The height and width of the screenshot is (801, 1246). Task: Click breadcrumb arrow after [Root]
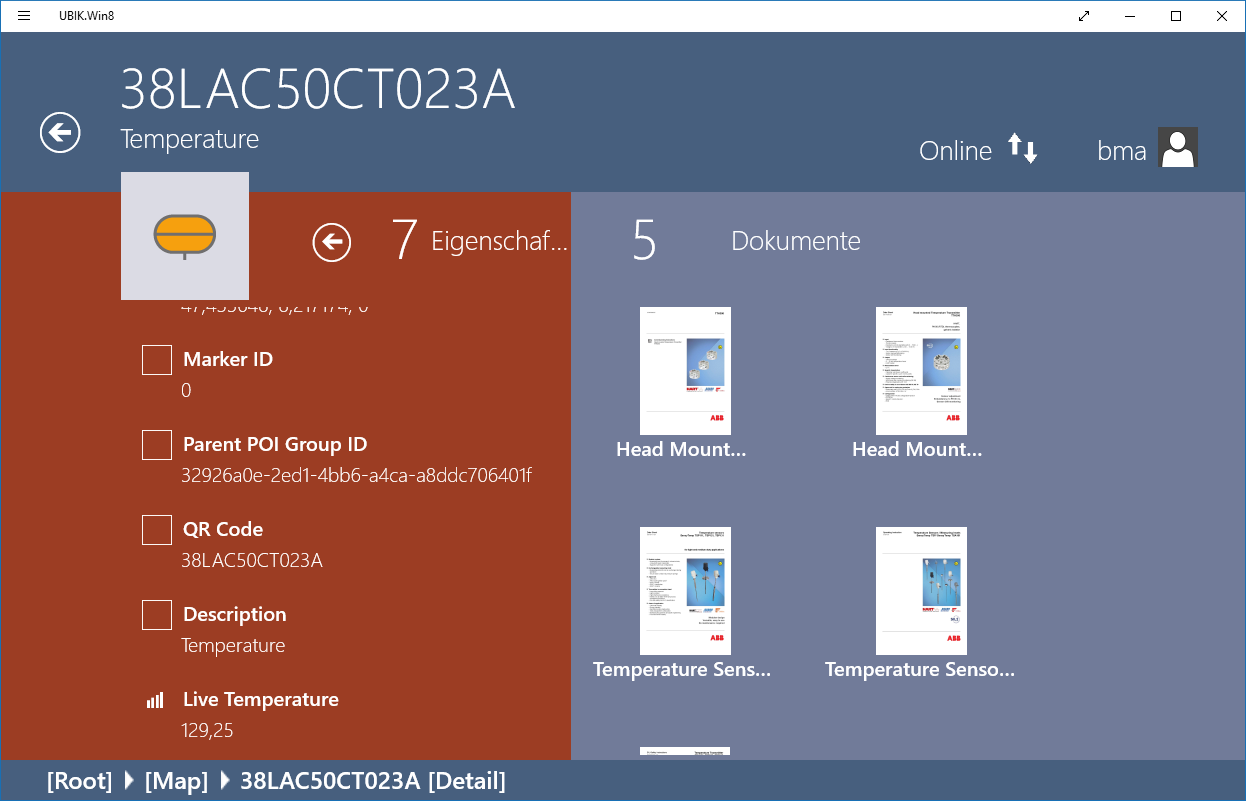click(129, 781)
